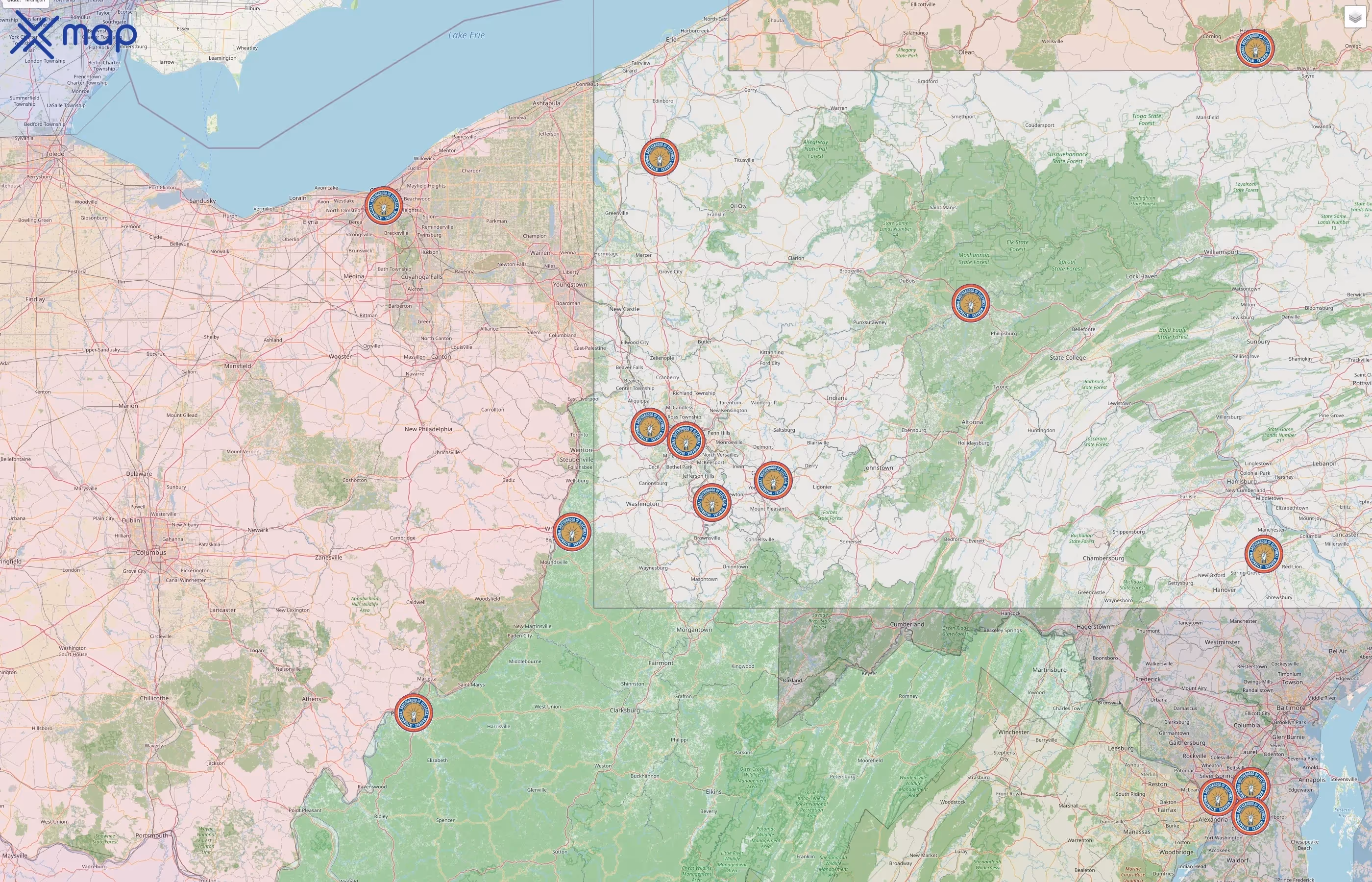Viewport: 1372px width, 882px height.
Task: Click the Clarksburg city label in West Virginia
Action: click(x=624, y=710)
